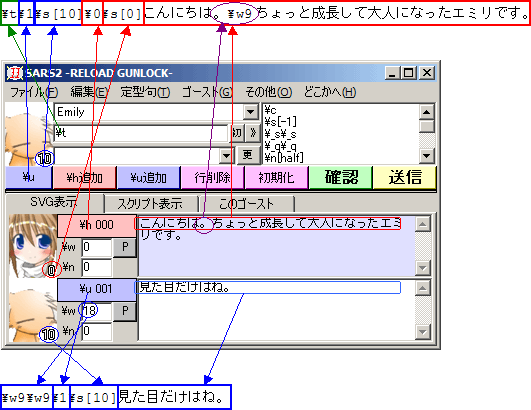The width and height of the screenshot is (531, 410).
Task: Click the \n field in \u row
Action: pos(97,331)
